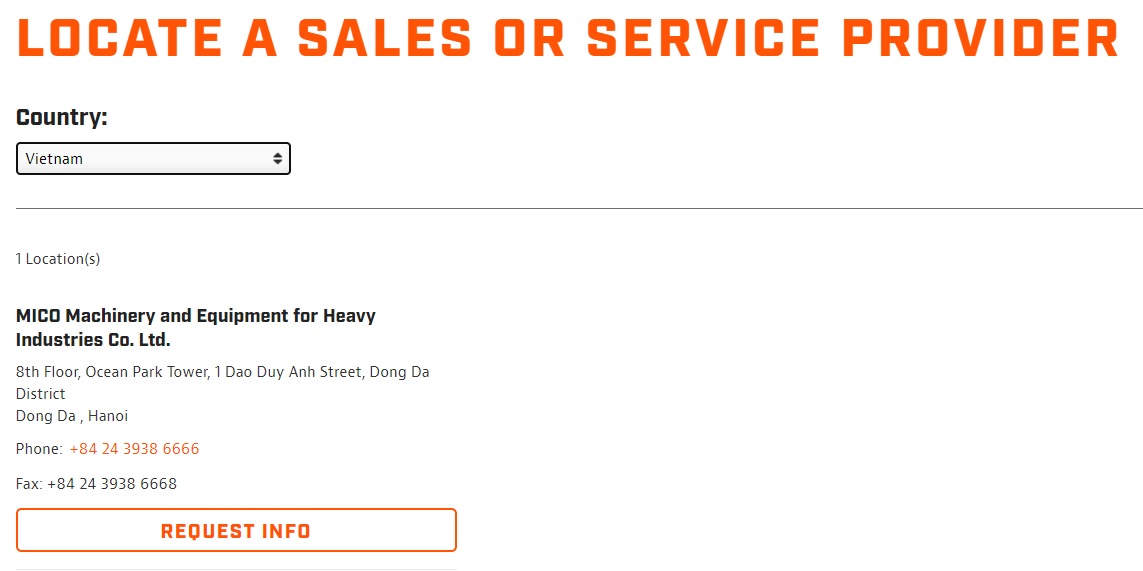1143x571 pixels.
Task: Click the horizontal divider below Country selector
Action: [579, 209]
